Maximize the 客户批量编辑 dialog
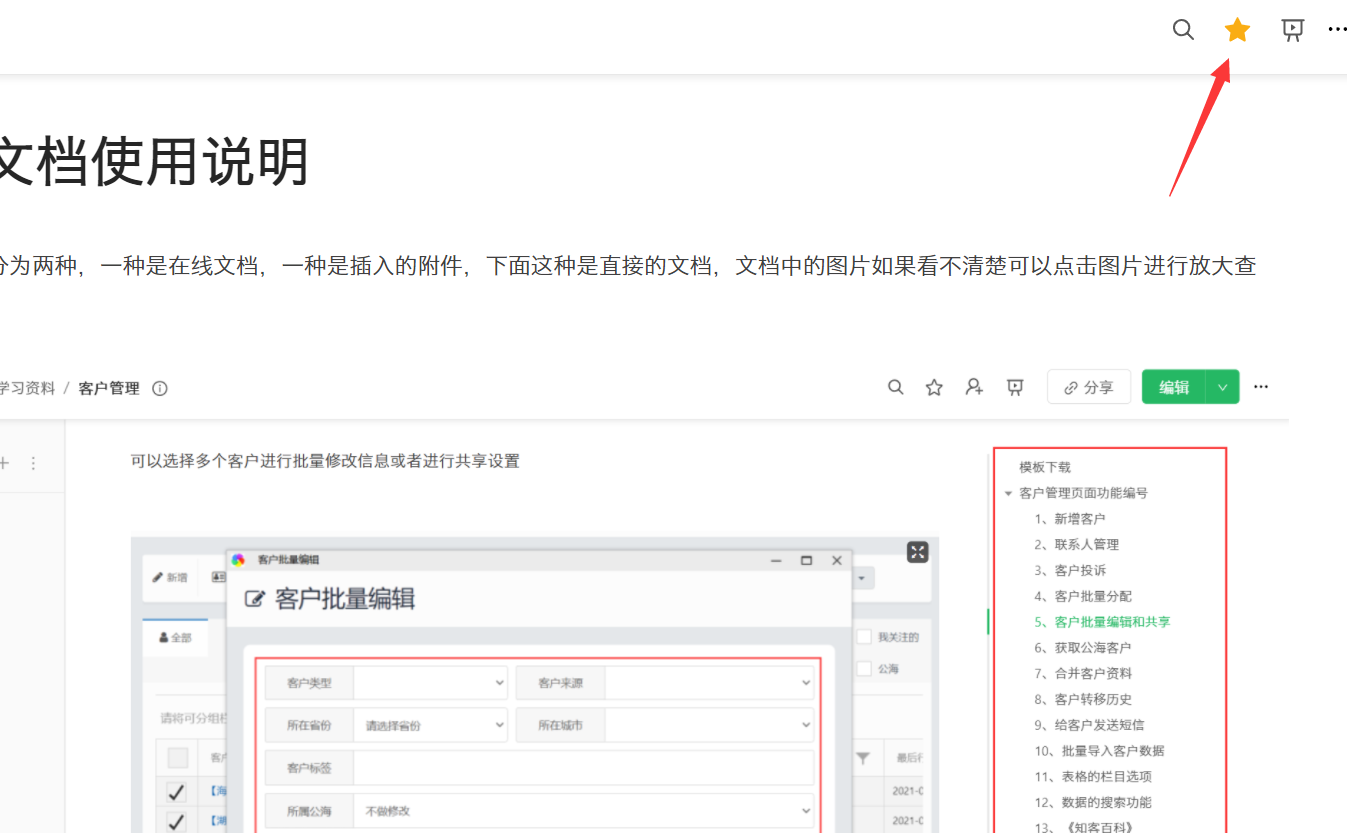Viewport: 1347px width, 833px height. pos(806,561)
